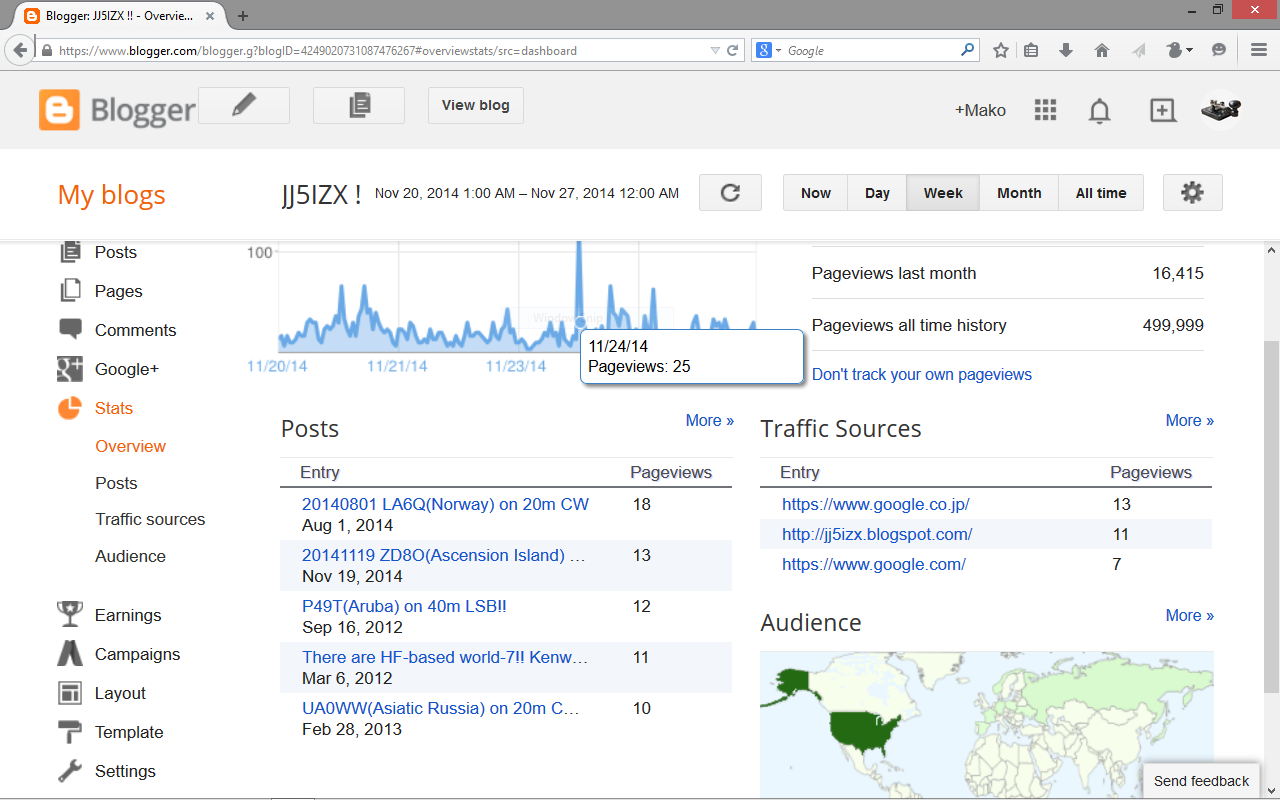Select the Blogger JJ5IZX browser tab
The width and height of the screenshot is (1280, 800).
tap(119, 16)
